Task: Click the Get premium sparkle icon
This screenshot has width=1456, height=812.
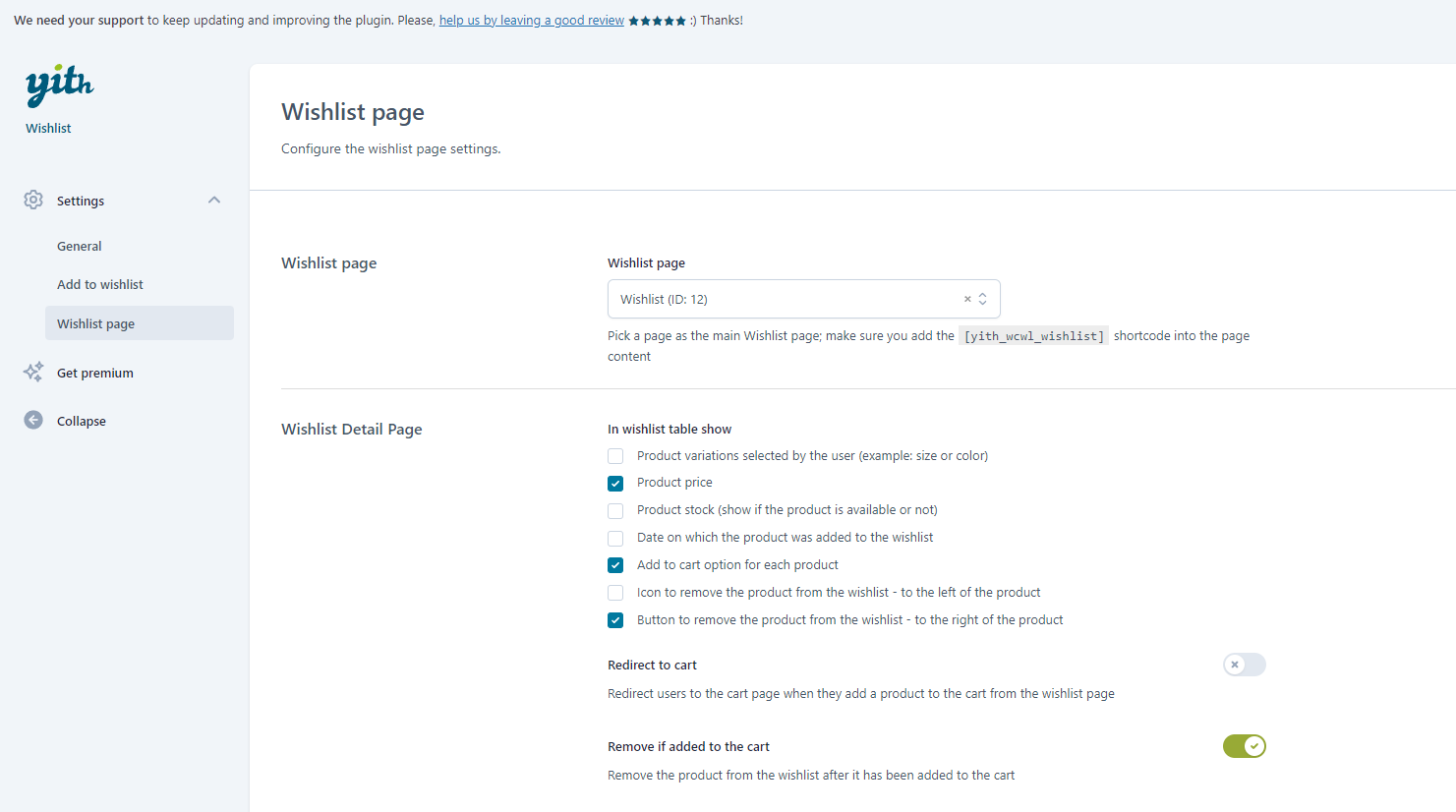Action: click(x=33, y=372)
